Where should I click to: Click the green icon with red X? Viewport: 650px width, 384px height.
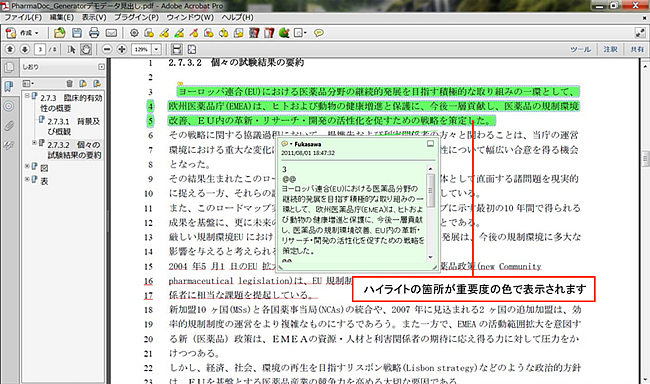pyautogui.click(x=284, y=33)
